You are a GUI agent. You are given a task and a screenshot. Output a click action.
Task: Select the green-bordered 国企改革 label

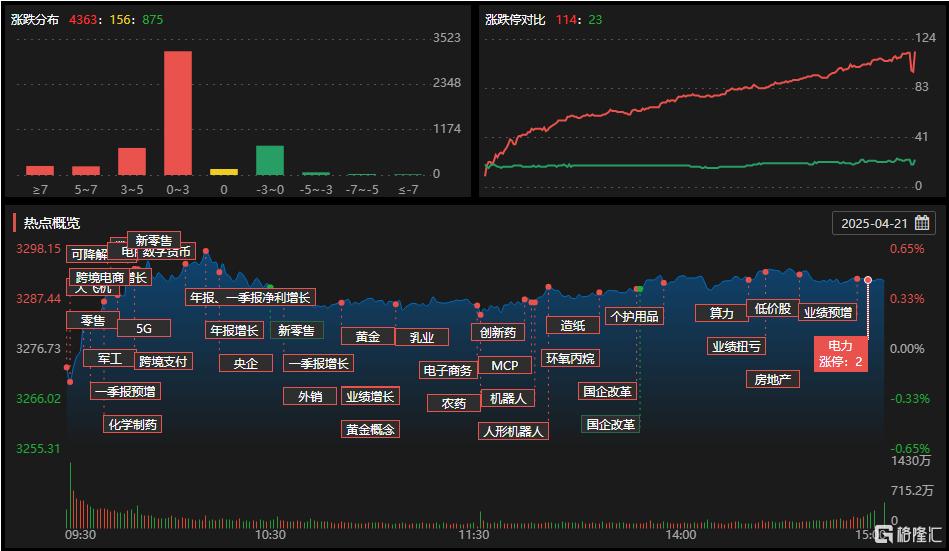click(611, 424)
